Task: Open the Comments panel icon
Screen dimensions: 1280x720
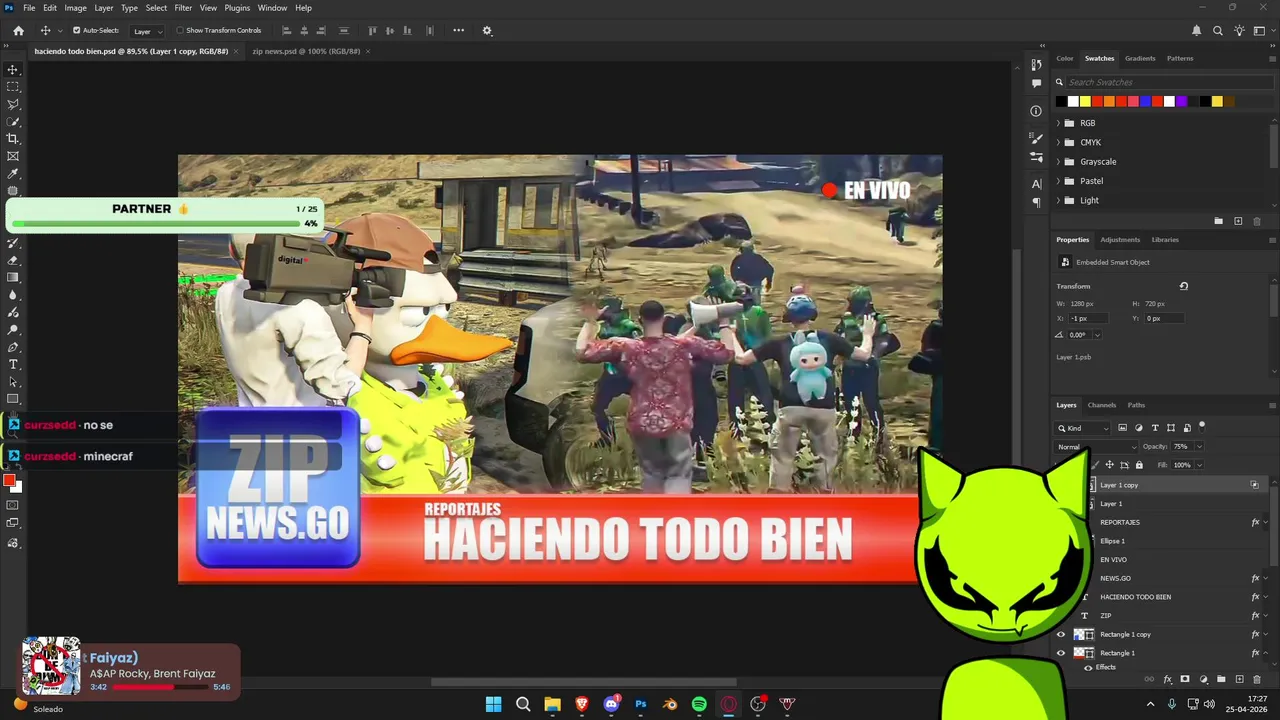Action: coord(1036,84)
